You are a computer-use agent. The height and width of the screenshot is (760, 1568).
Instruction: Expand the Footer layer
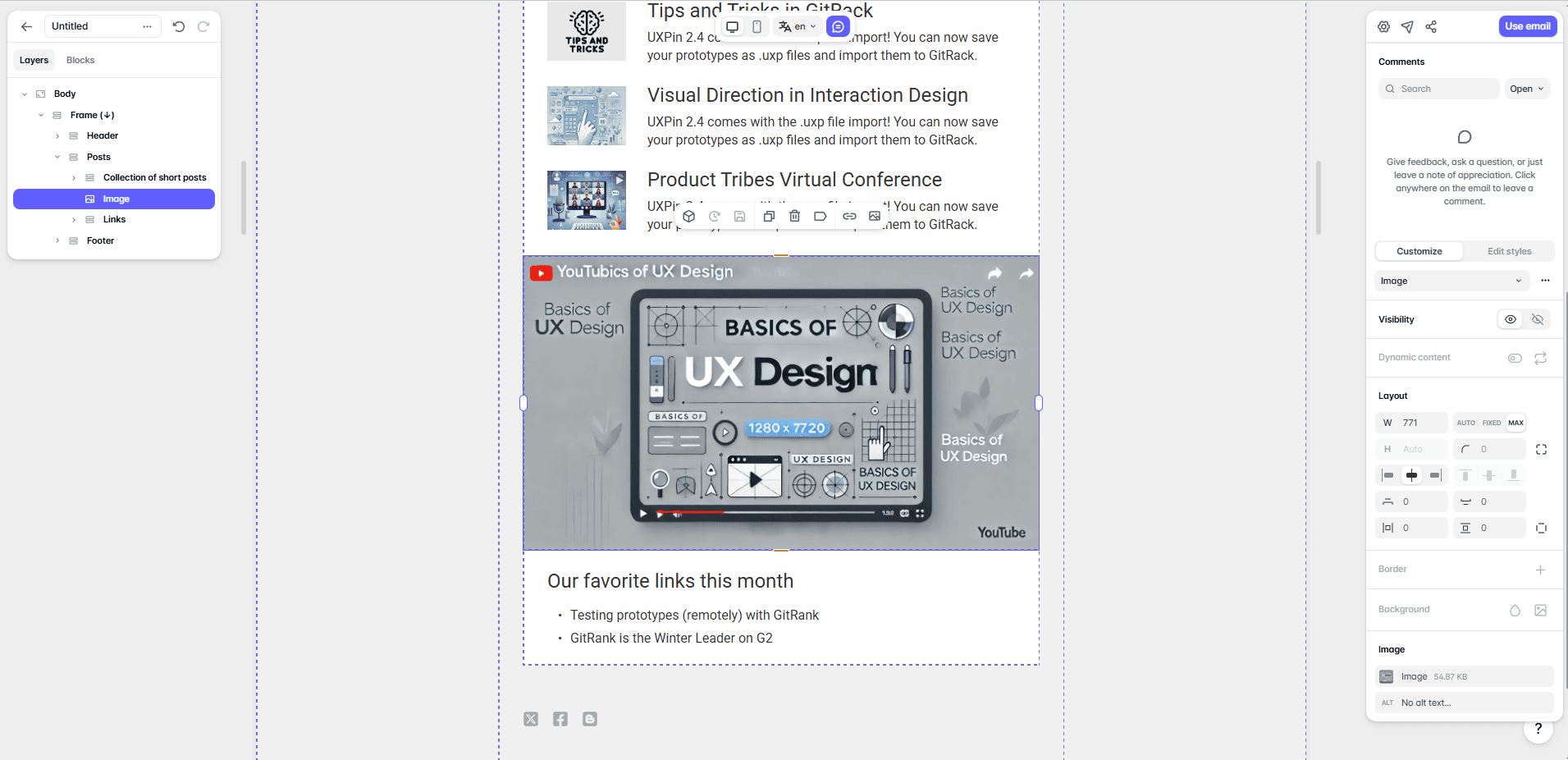(x=57, y=240)
